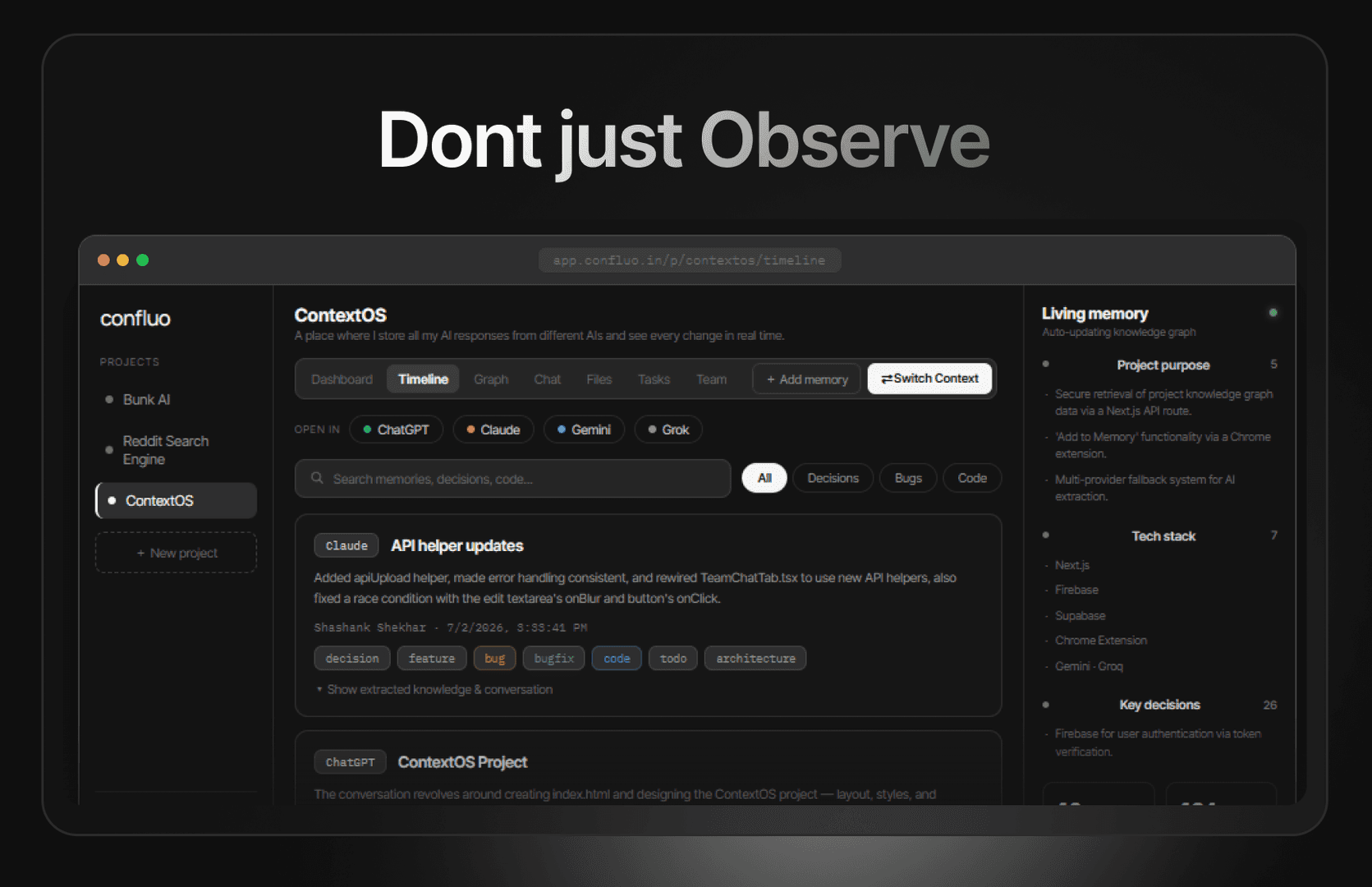Click the Firebase tech stack entry

click(x=1076, y=590)
